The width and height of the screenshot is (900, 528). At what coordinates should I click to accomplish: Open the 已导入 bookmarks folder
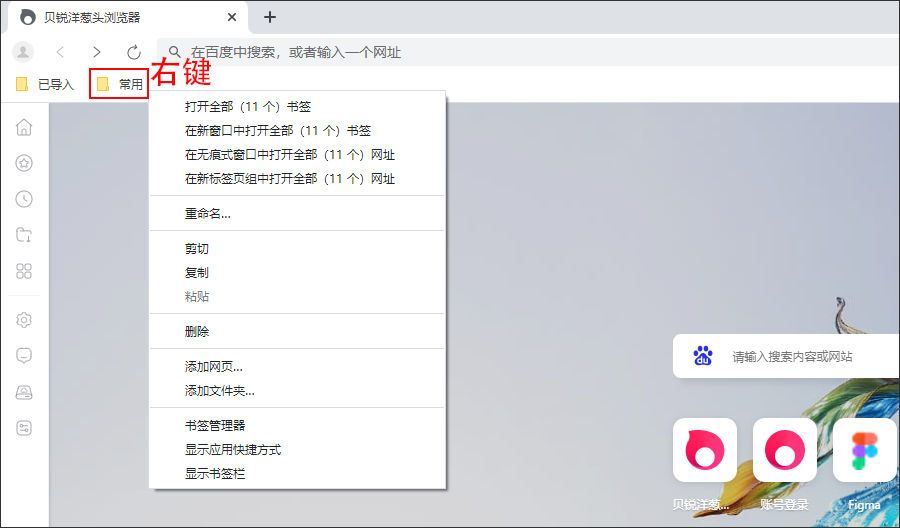click(46, 85)
